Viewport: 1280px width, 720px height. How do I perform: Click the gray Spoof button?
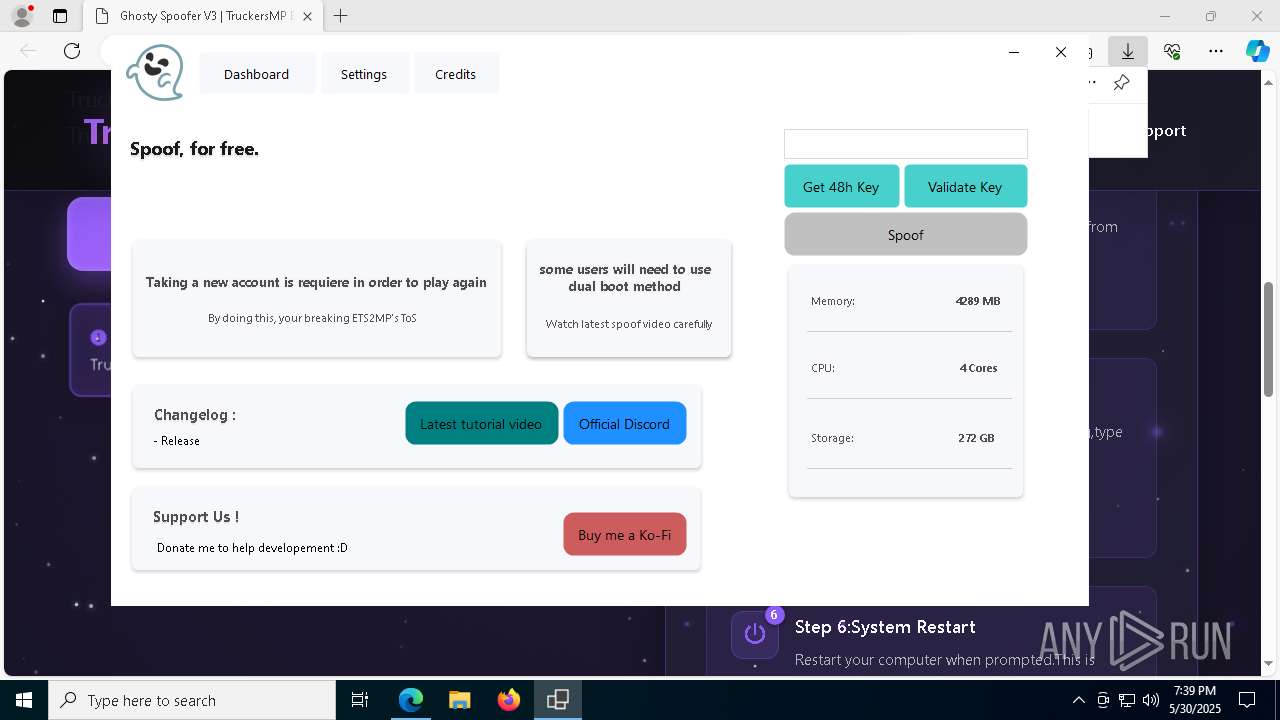pyautogui.click(x=906, y=235)
